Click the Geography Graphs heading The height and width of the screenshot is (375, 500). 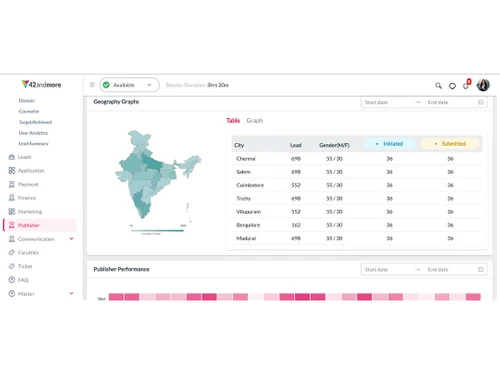116,102
